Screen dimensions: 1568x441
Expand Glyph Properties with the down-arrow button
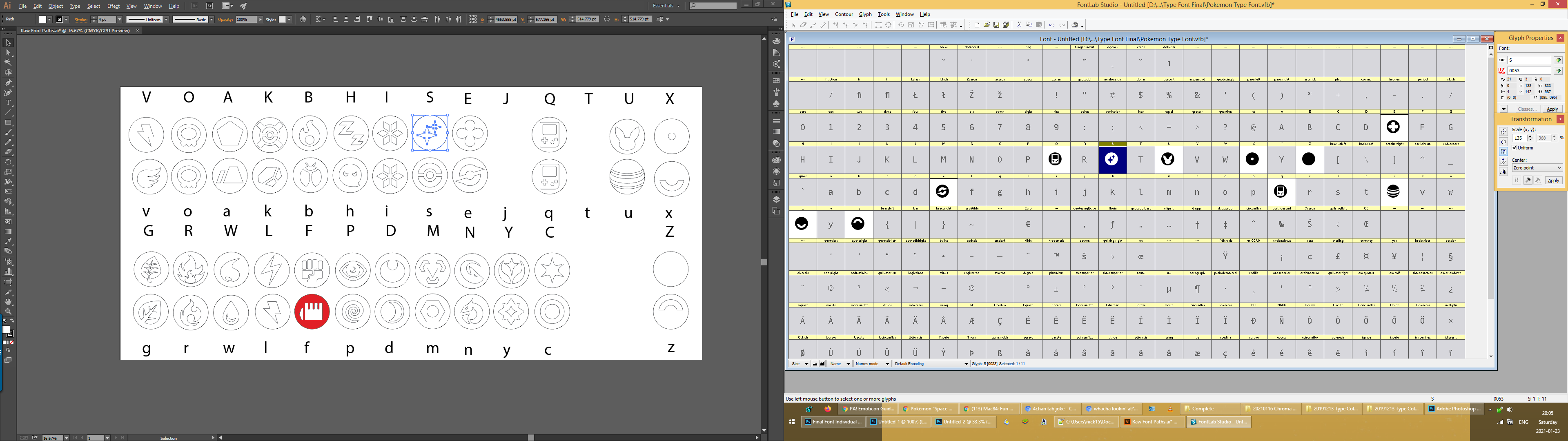click(x=1503, y=109)
